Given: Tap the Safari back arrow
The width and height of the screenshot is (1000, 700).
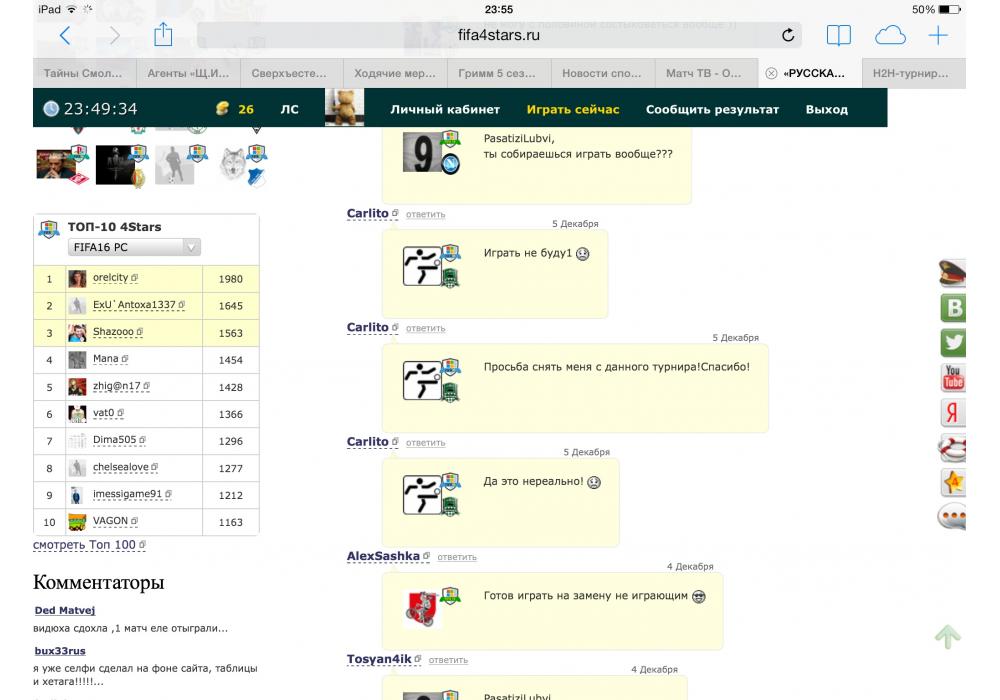Looking at the screenshot, I should pyautogui.click(x=64, y=35).
